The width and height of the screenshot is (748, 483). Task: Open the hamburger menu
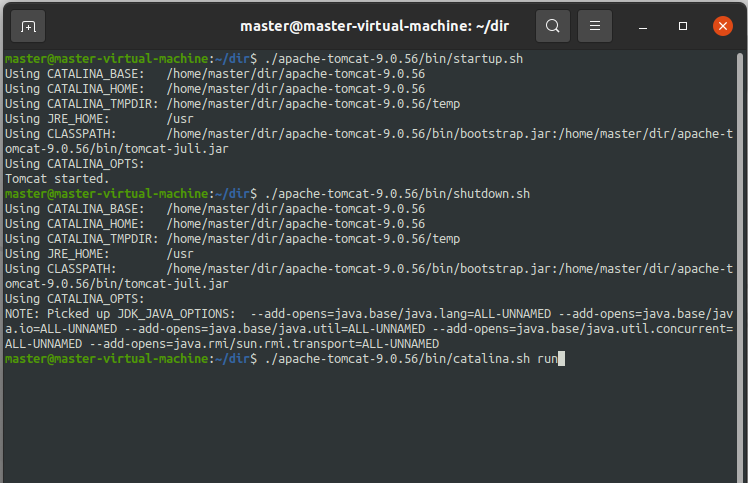point(595,26)
